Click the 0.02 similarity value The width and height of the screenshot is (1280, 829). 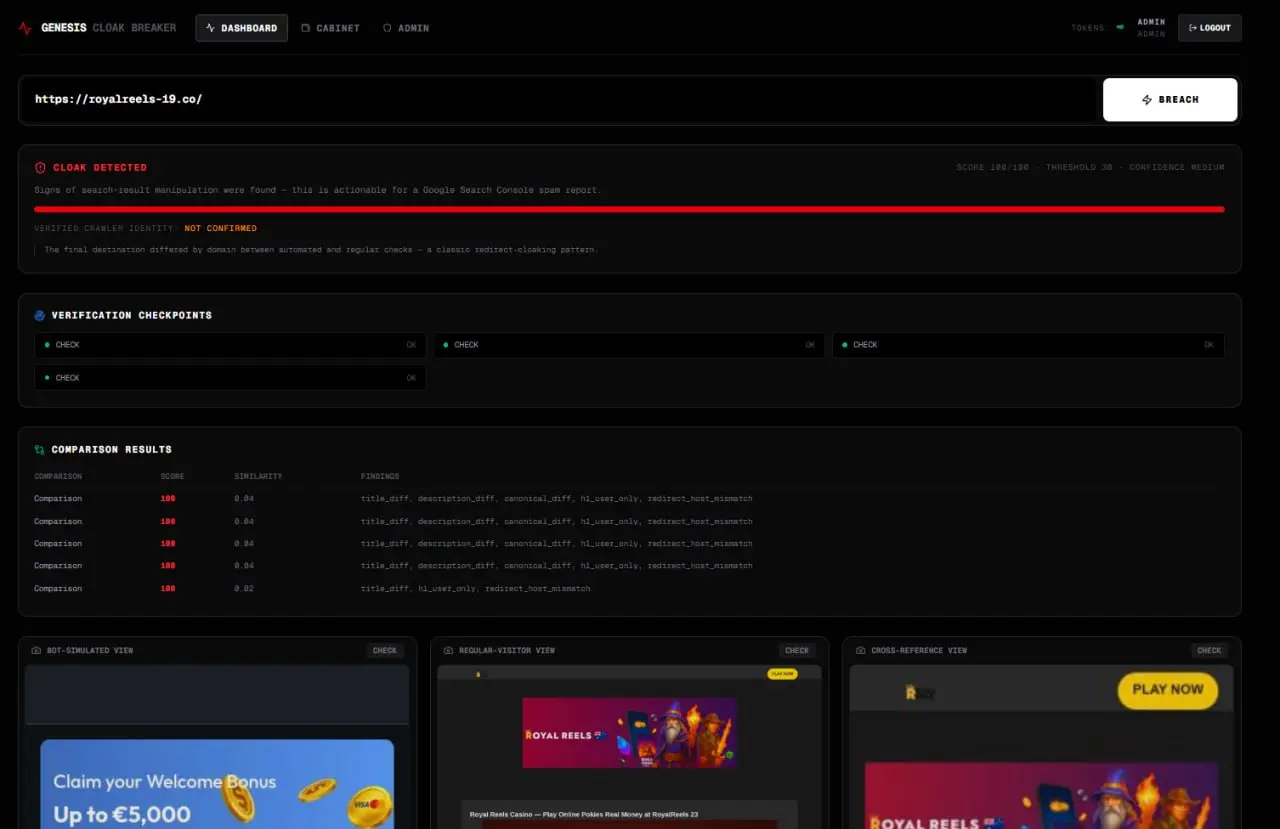pos(244,589)
